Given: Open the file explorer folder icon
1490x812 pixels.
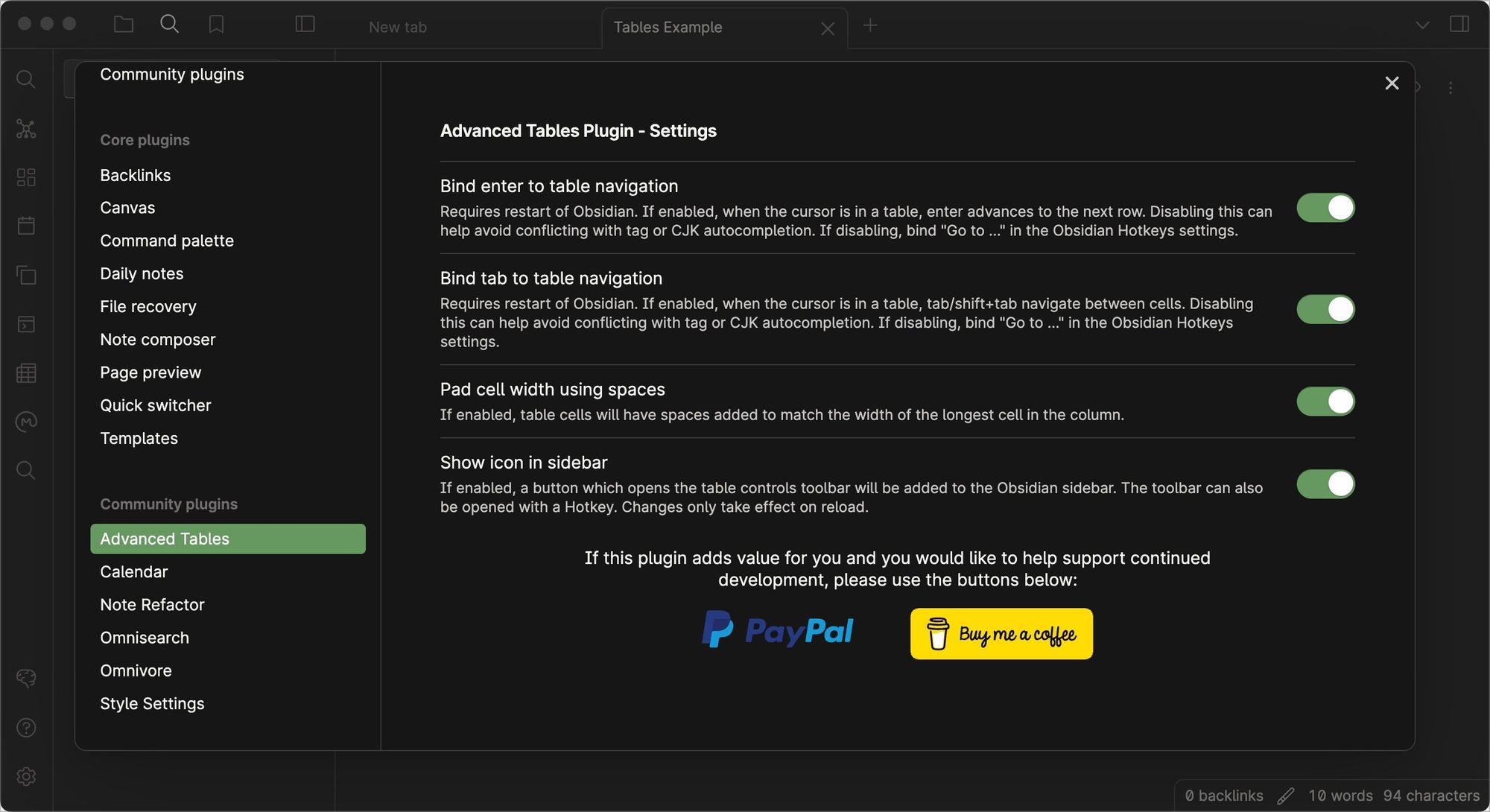Looking at the screenshot, I should tap(124, 25).
